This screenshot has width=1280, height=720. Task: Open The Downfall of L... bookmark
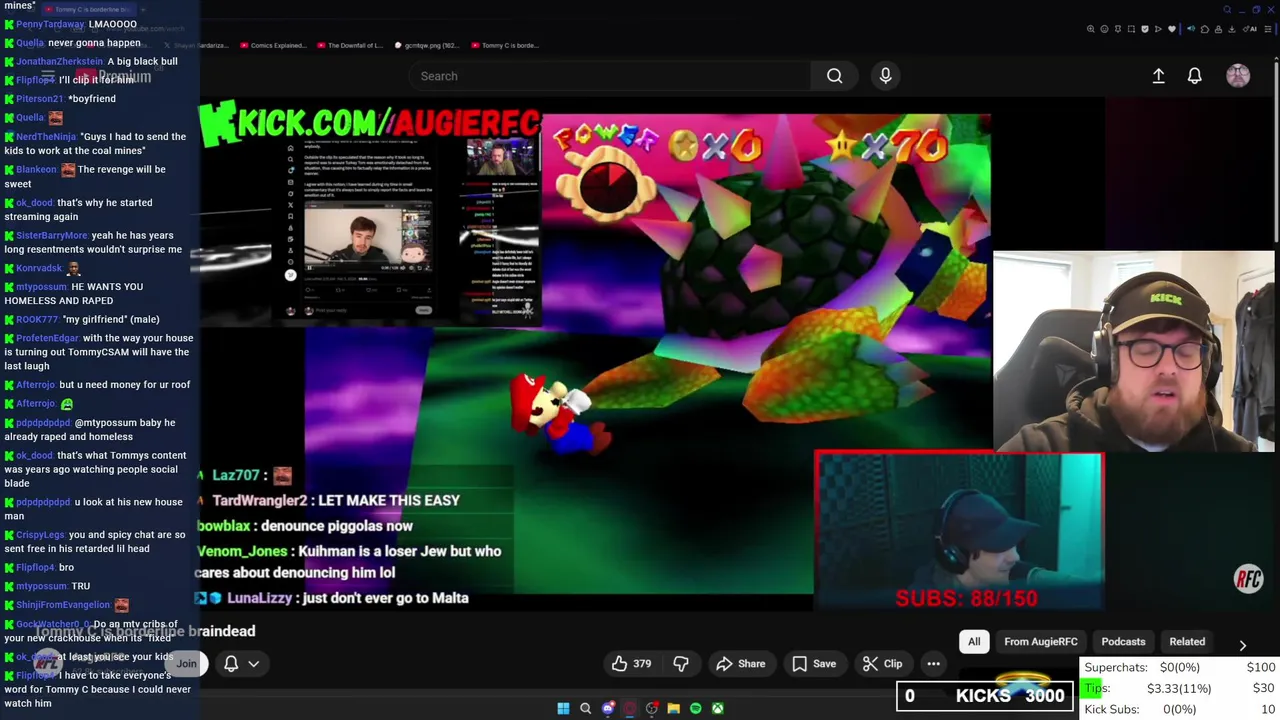[349, 45]
